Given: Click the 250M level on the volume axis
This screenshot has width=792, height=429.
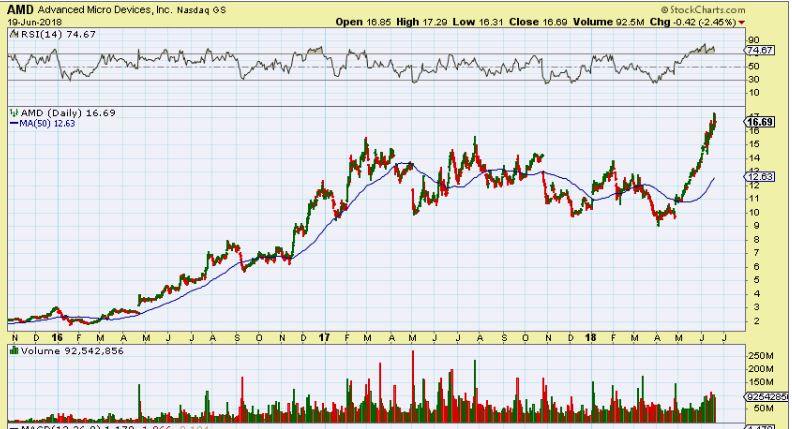Looking at the screenshot, I should 761,356.
